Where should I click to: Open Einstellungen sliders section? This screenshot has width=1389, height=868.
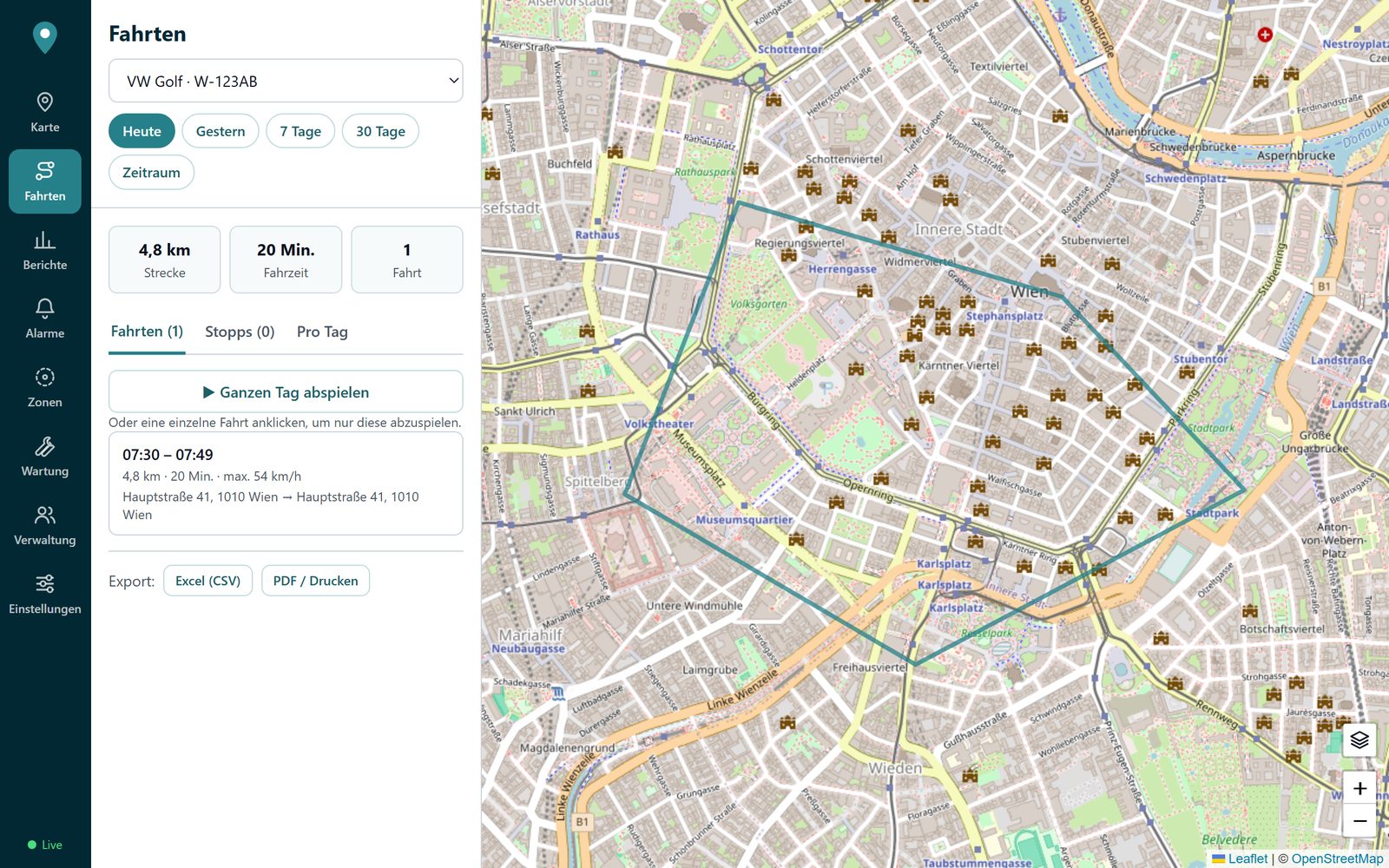[x=45, y=595]
